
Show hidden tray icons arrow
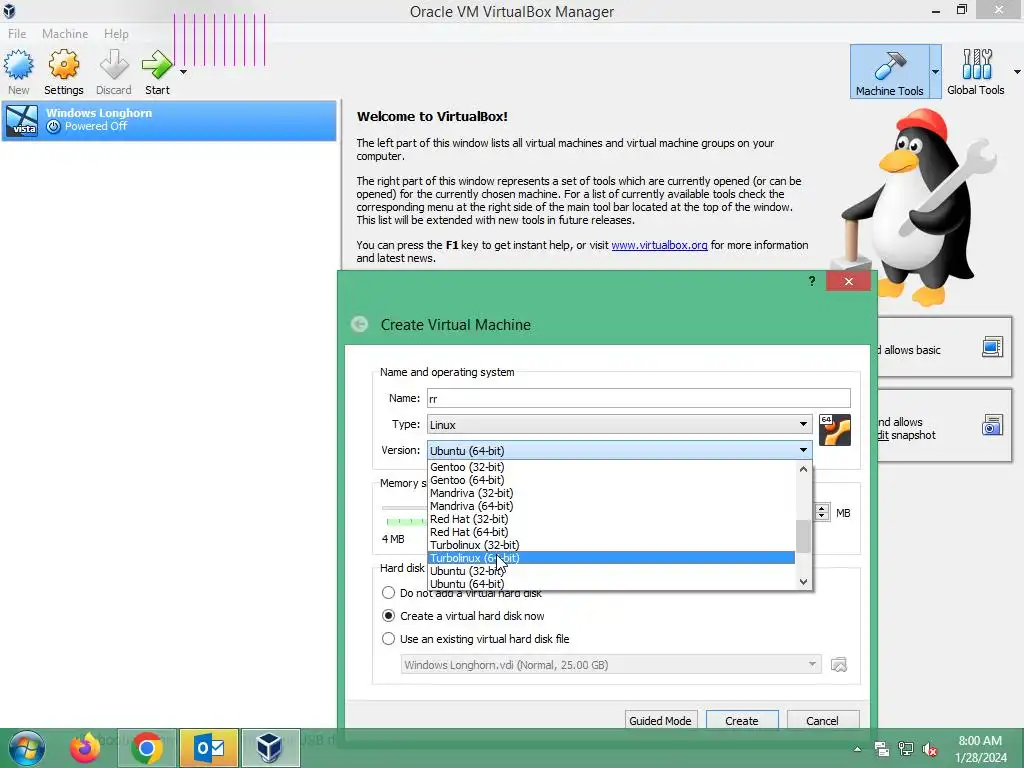pyautogui.click(x=857, y=749)
